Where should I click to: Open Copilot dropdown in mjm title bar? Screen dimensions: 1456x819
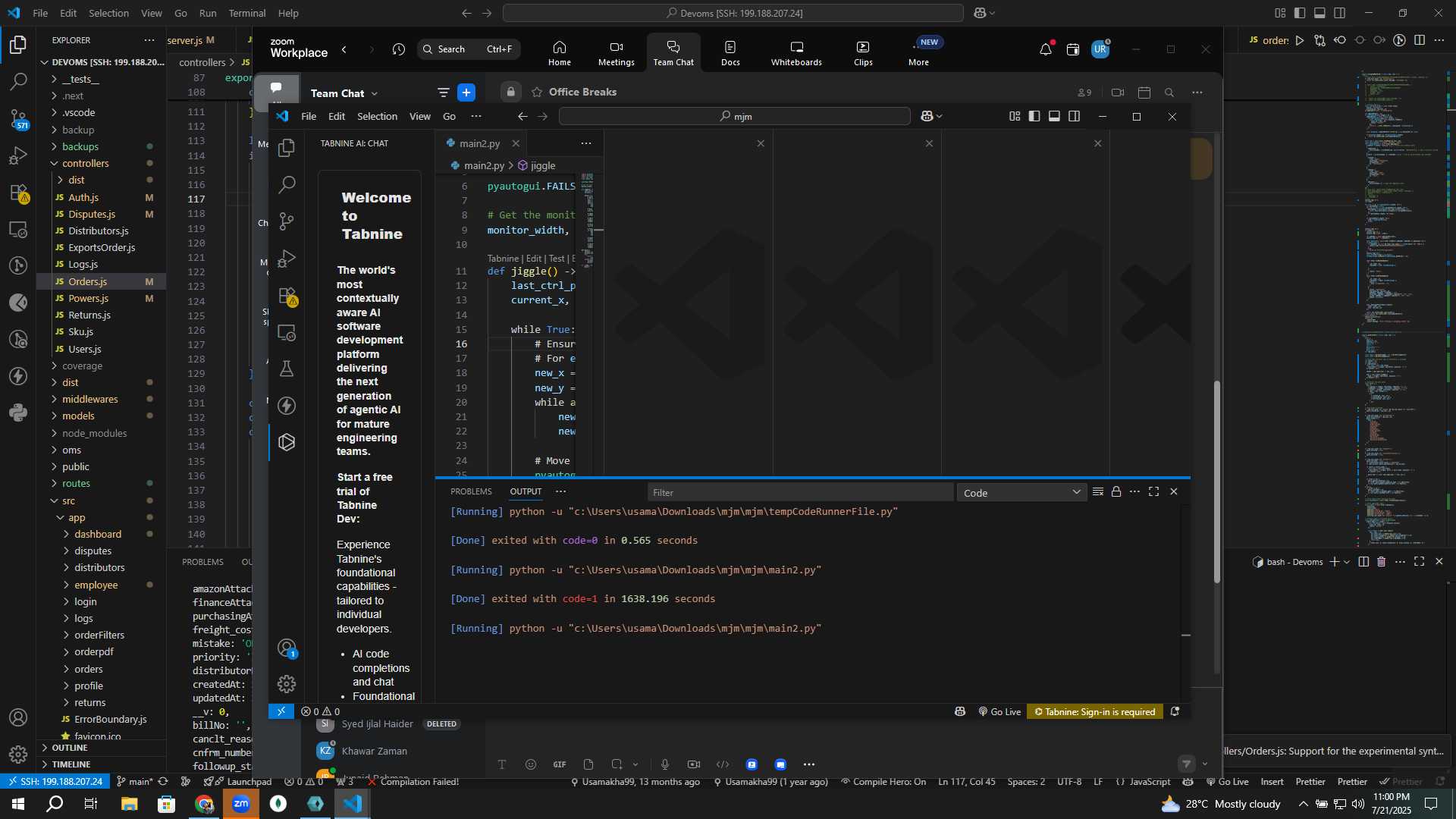[x=940, y=116]
